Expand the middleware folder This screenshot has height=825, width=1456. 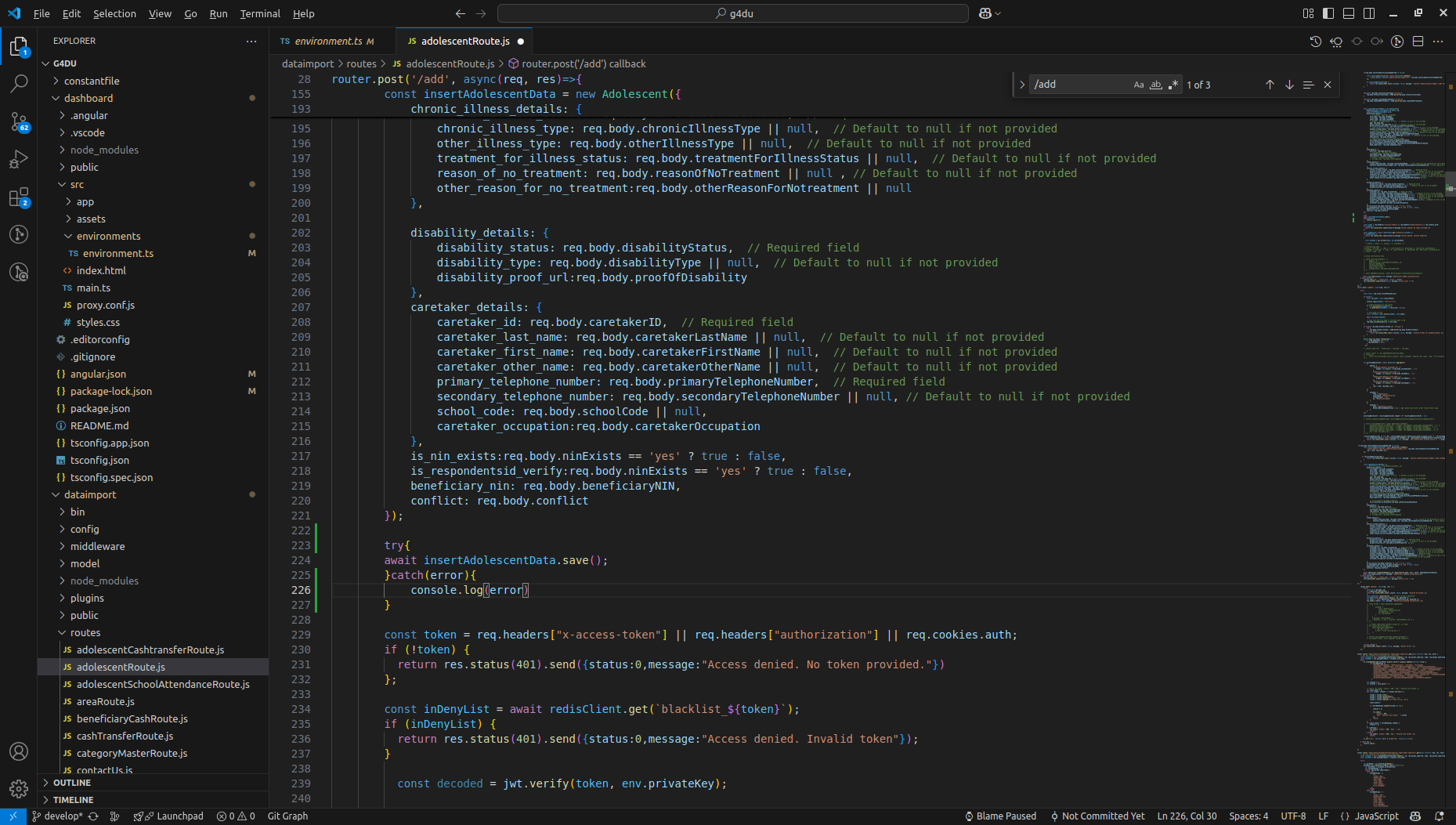tap(97, 546)
